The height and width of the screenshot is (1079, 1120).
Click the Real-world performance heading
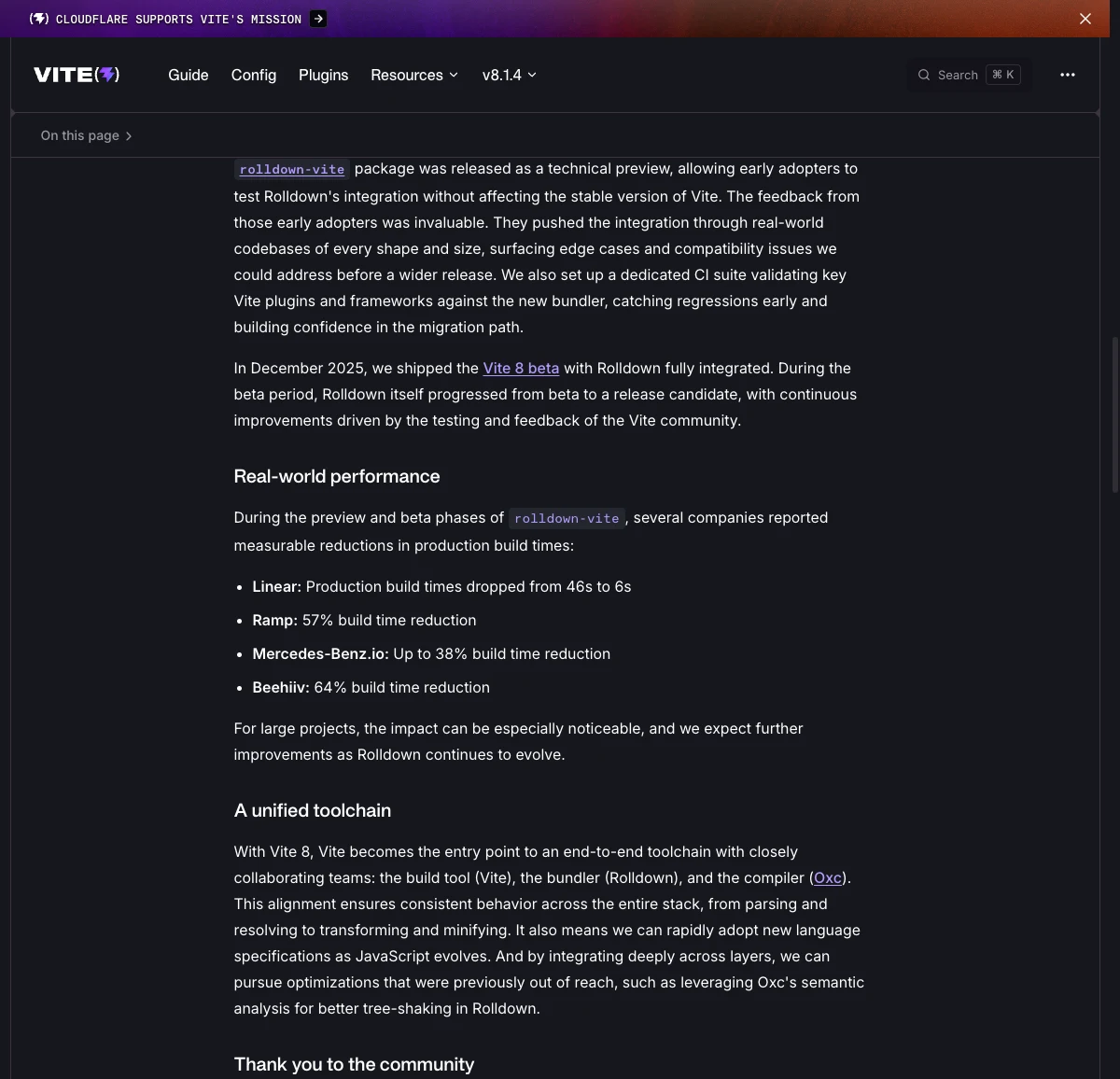click(337, 476)
